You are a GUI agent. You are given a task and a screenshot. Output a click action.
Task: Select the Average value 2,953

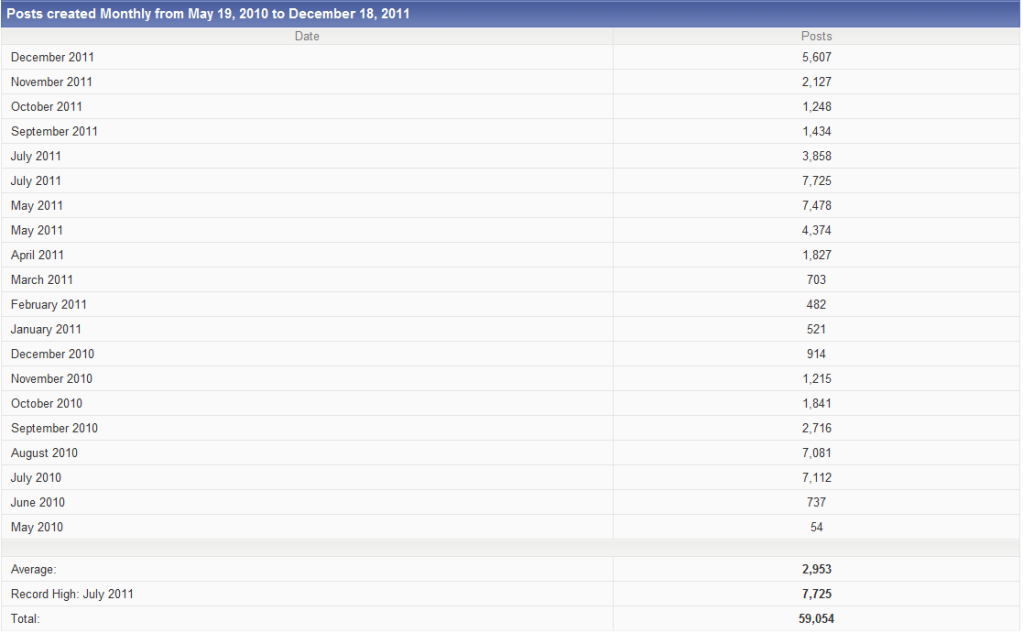(816, 569)
